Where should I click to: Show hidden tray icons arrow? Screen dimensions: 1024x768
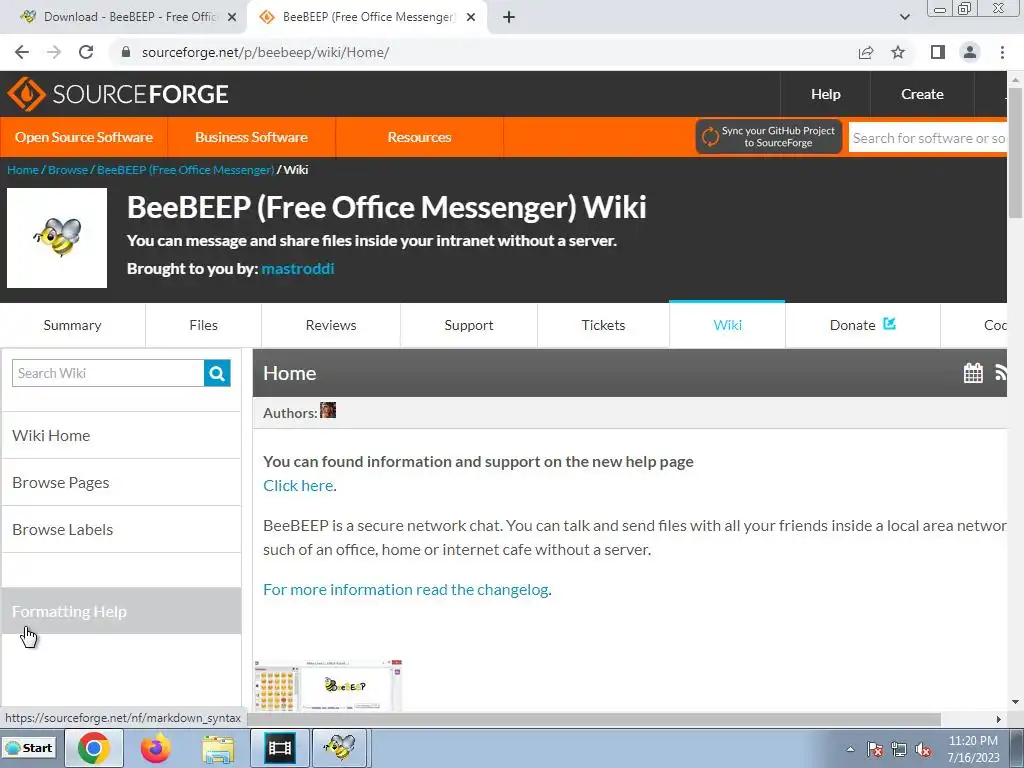pos(850,750)
